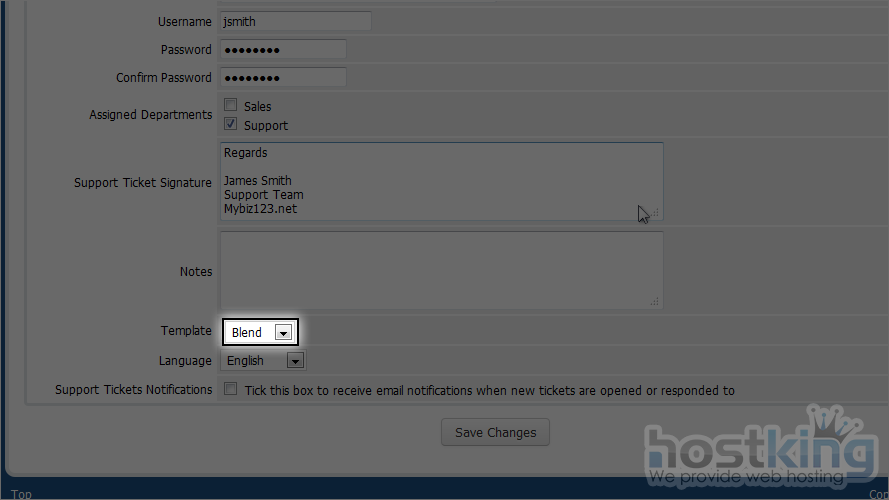Select the Confirm Password field
The height and width of the screenshot is (500, 889).
point(283,77)
